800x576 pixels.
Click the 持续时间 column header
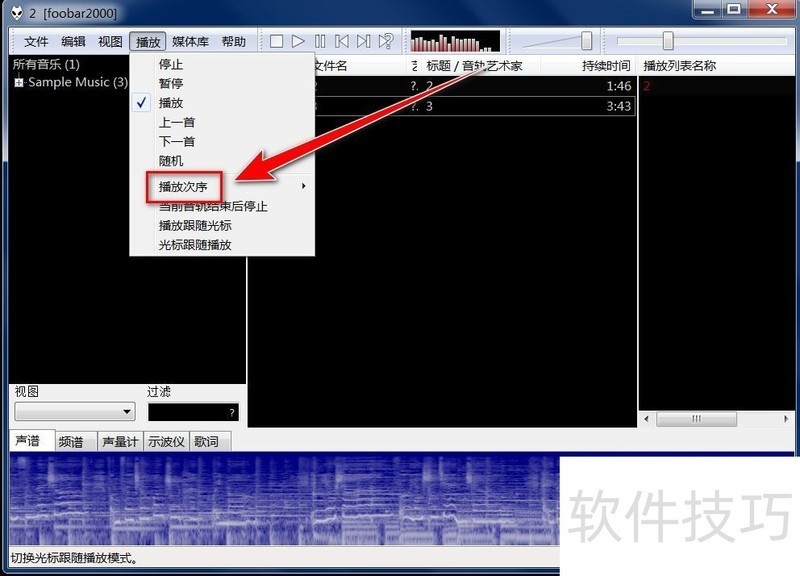(588, 66)
